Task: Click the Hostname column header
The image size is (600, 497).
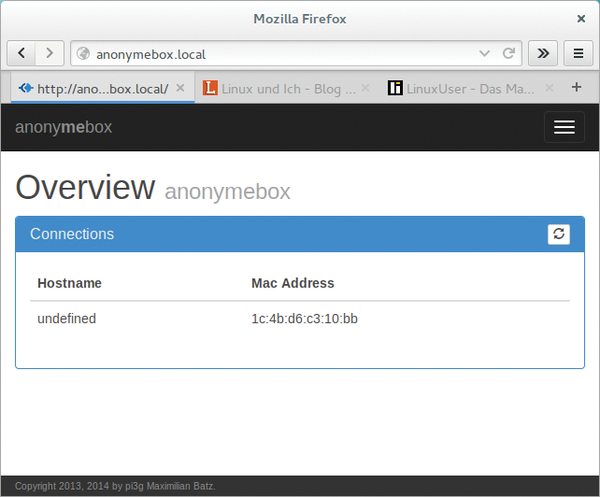Action: pyautogui.click(x=70, y=283)
